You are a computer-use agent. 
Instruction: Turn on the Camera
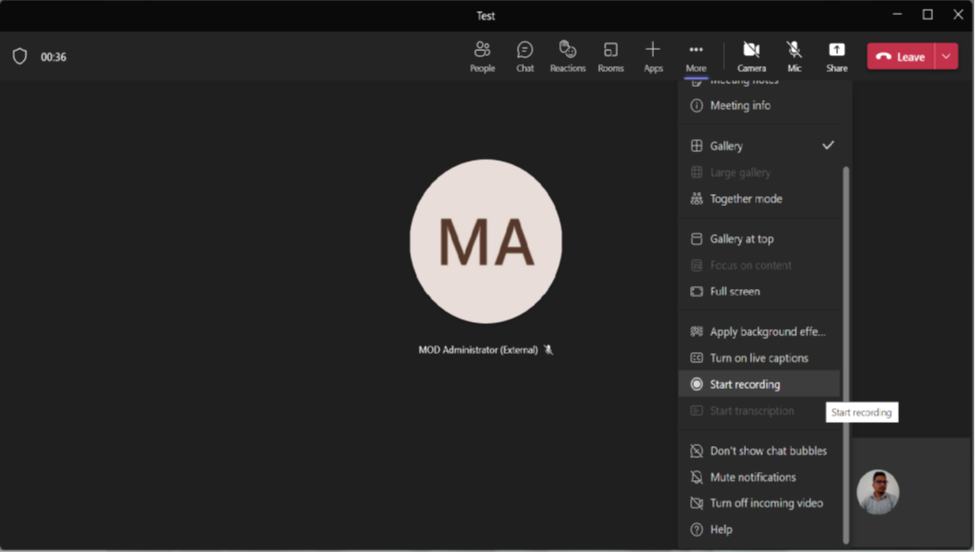[x=751, y=57]
